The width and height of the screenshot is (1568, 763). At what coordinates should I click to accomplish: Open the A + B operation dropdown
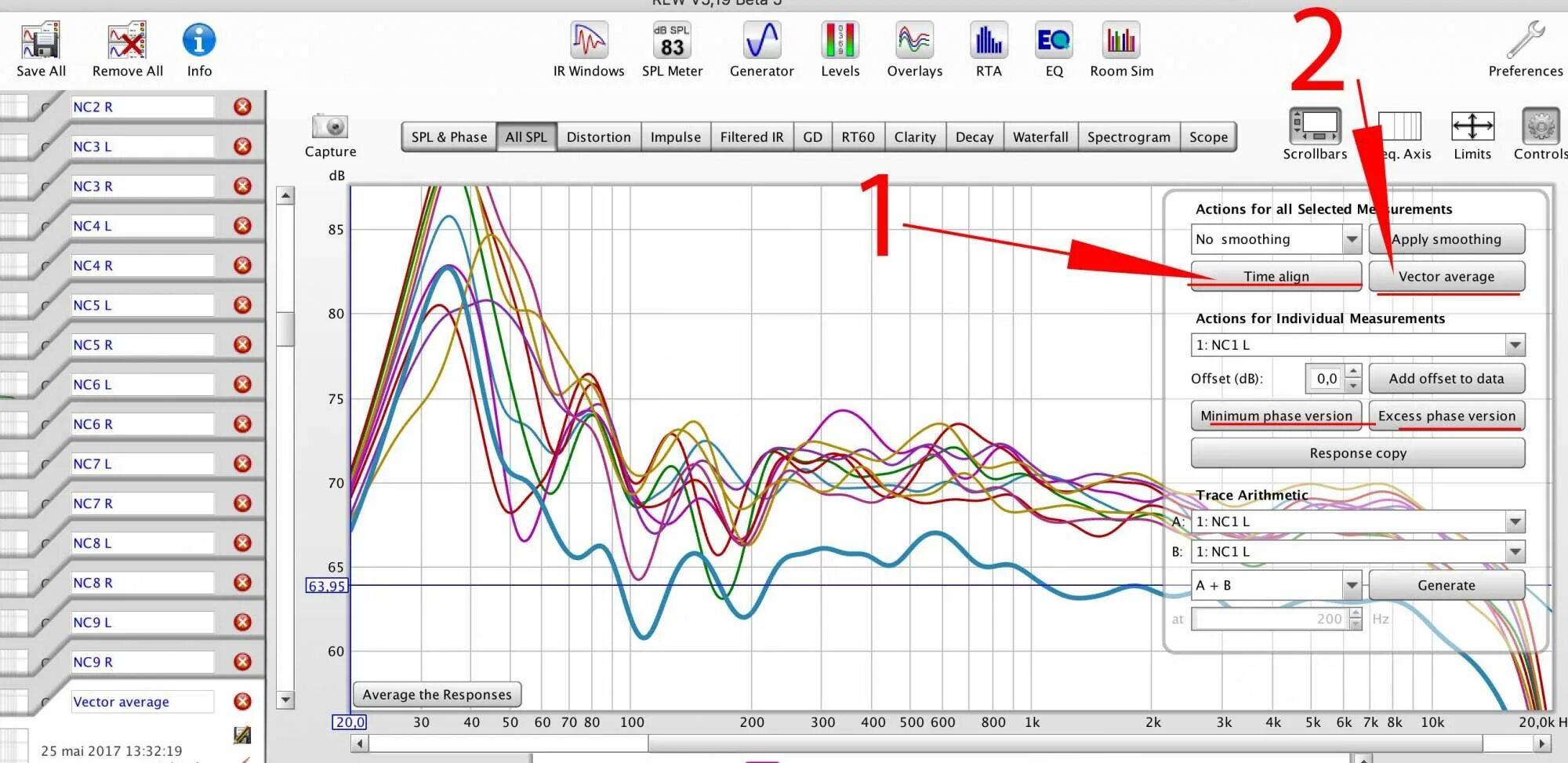coord(1352,585)
